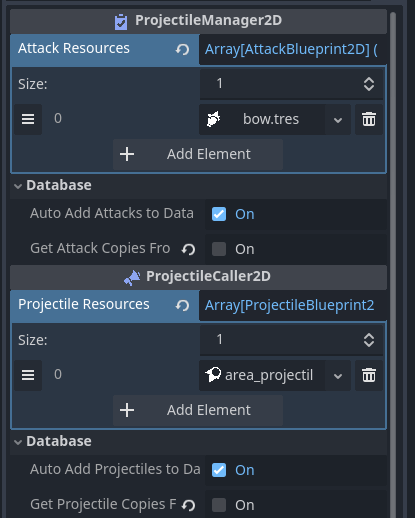
Task: Click the drag handle of attack element 0
Action: coord(28,119)
